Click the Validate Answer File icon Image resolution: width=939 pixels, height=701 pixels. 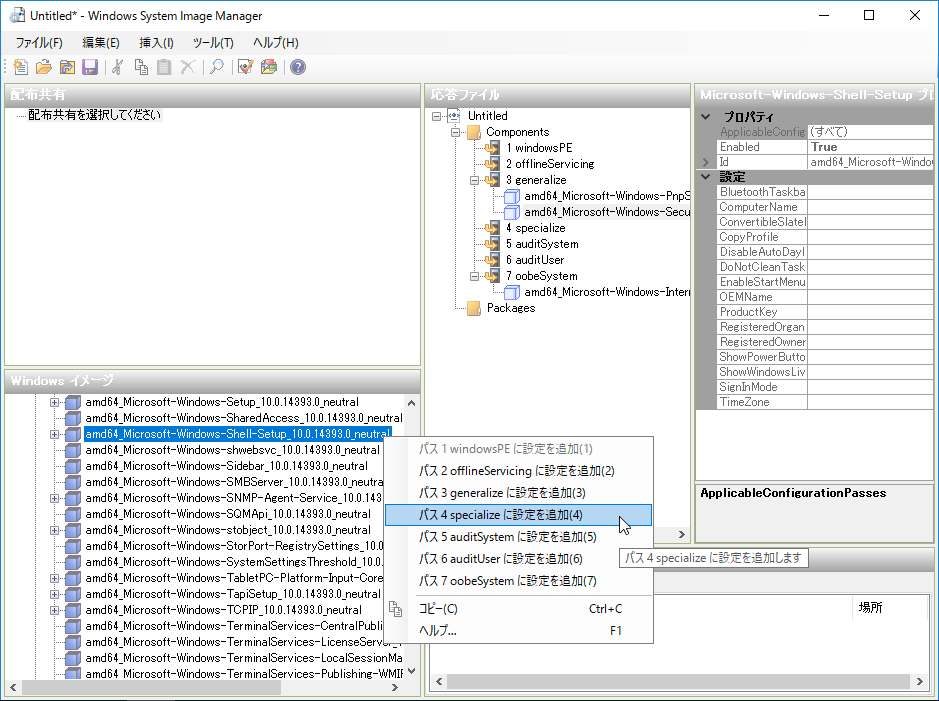click(246, 66)
